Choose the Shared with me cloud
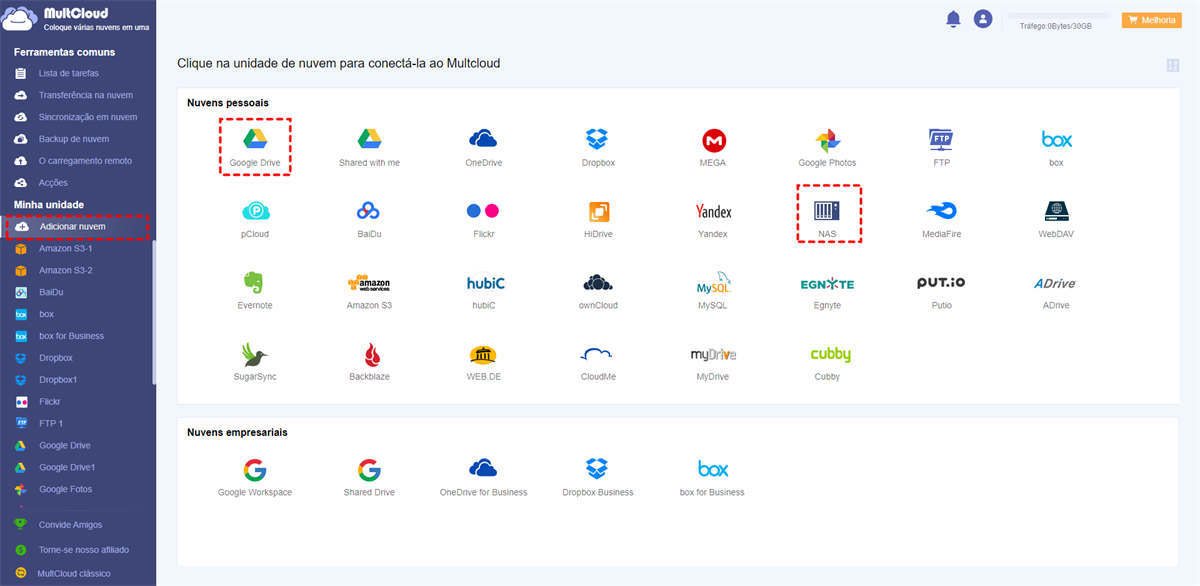Viewport: 1200px width, 586px height. tap(369, 138)
